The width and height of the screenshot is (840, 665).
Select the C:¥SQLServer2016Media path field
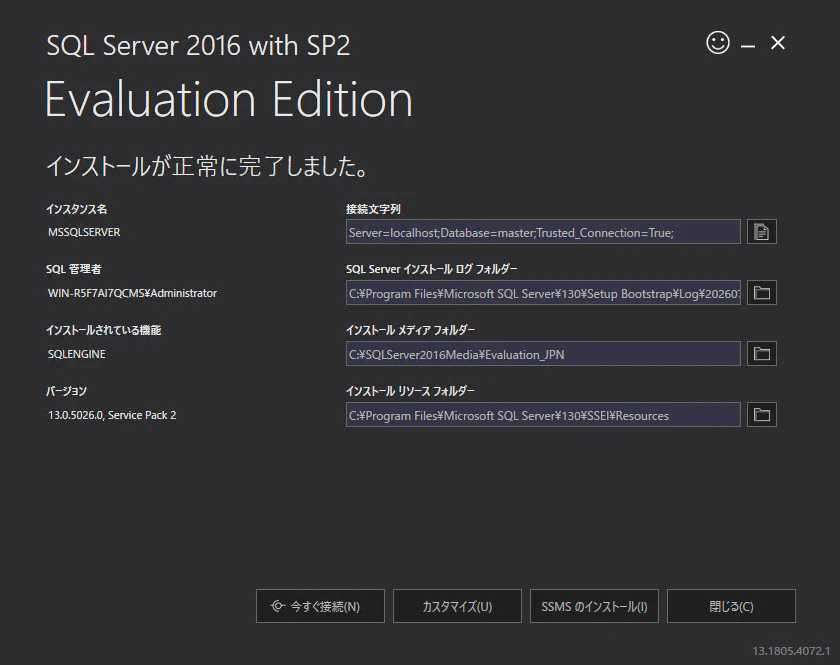click(x=543, y=354)
